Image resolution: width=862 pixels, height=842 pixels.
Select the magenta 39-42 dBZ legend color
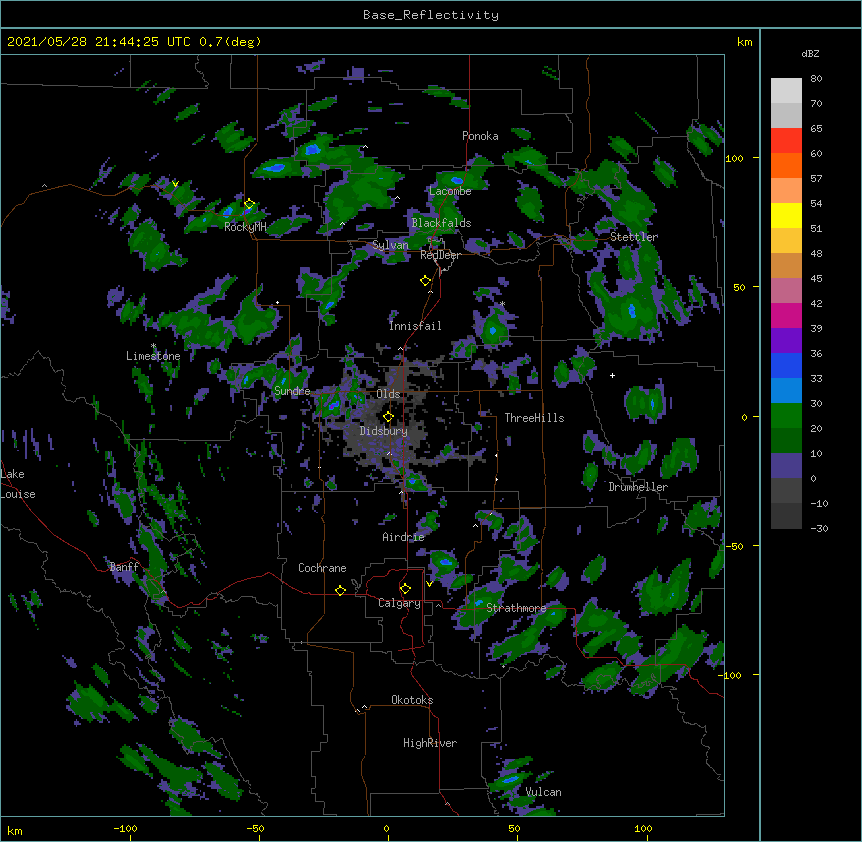click(x=786, y=315)
